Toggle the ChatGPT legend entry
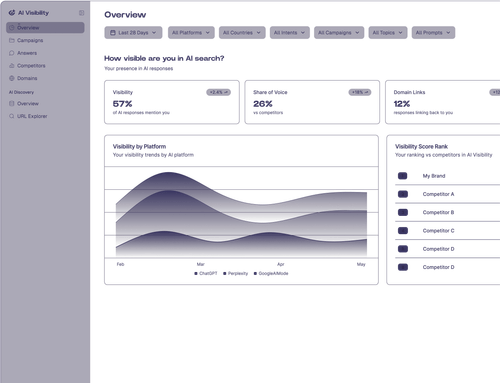Image resolution: width=500 pixels, height=383 pixels. [x=206, y=273]
